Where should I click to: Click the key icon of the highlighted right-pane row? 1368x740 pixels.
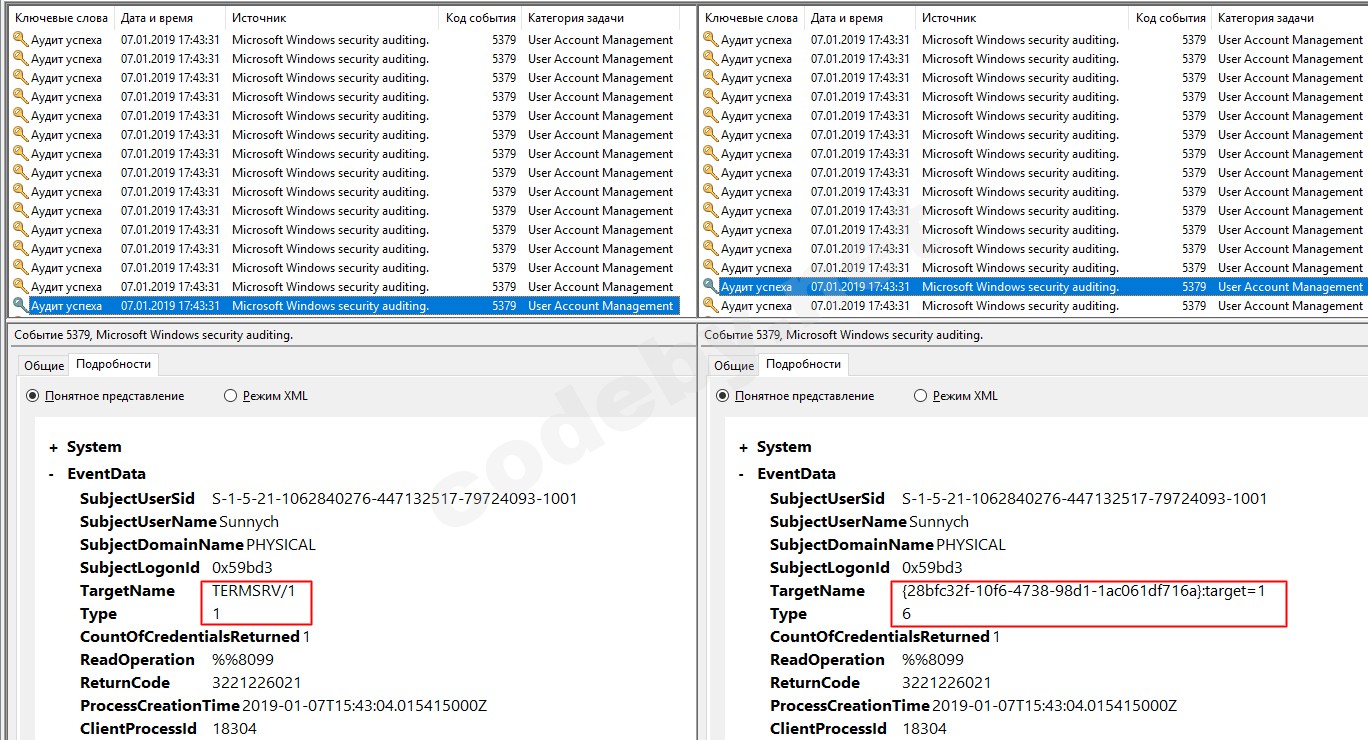click(x=710, y=287)
